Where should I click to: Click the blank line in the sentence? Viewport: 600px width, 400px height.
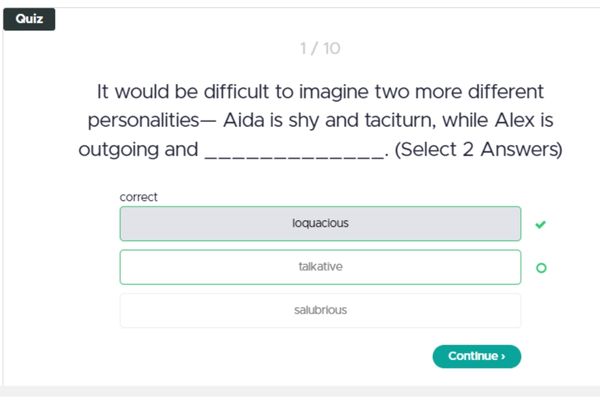click(x=293, y=152)
